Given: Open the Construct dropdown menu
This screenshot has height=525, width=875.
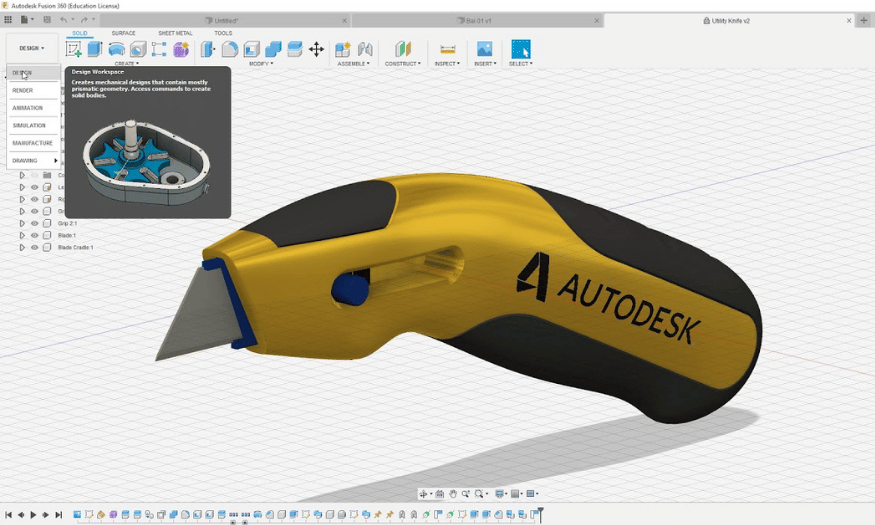Looking at the screenshot, I should (x=402, y=64).
